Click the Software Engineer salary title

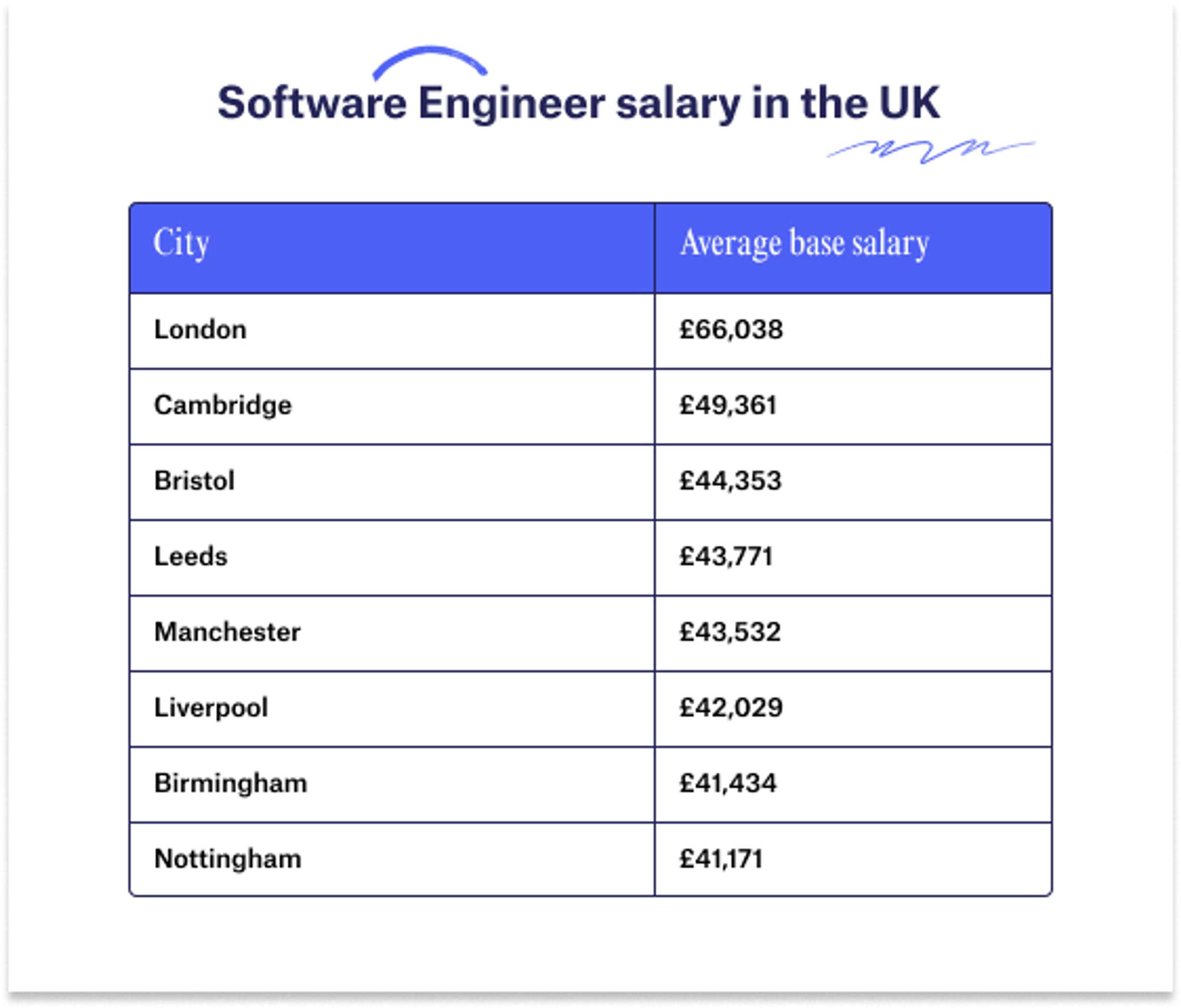point(579,104)
